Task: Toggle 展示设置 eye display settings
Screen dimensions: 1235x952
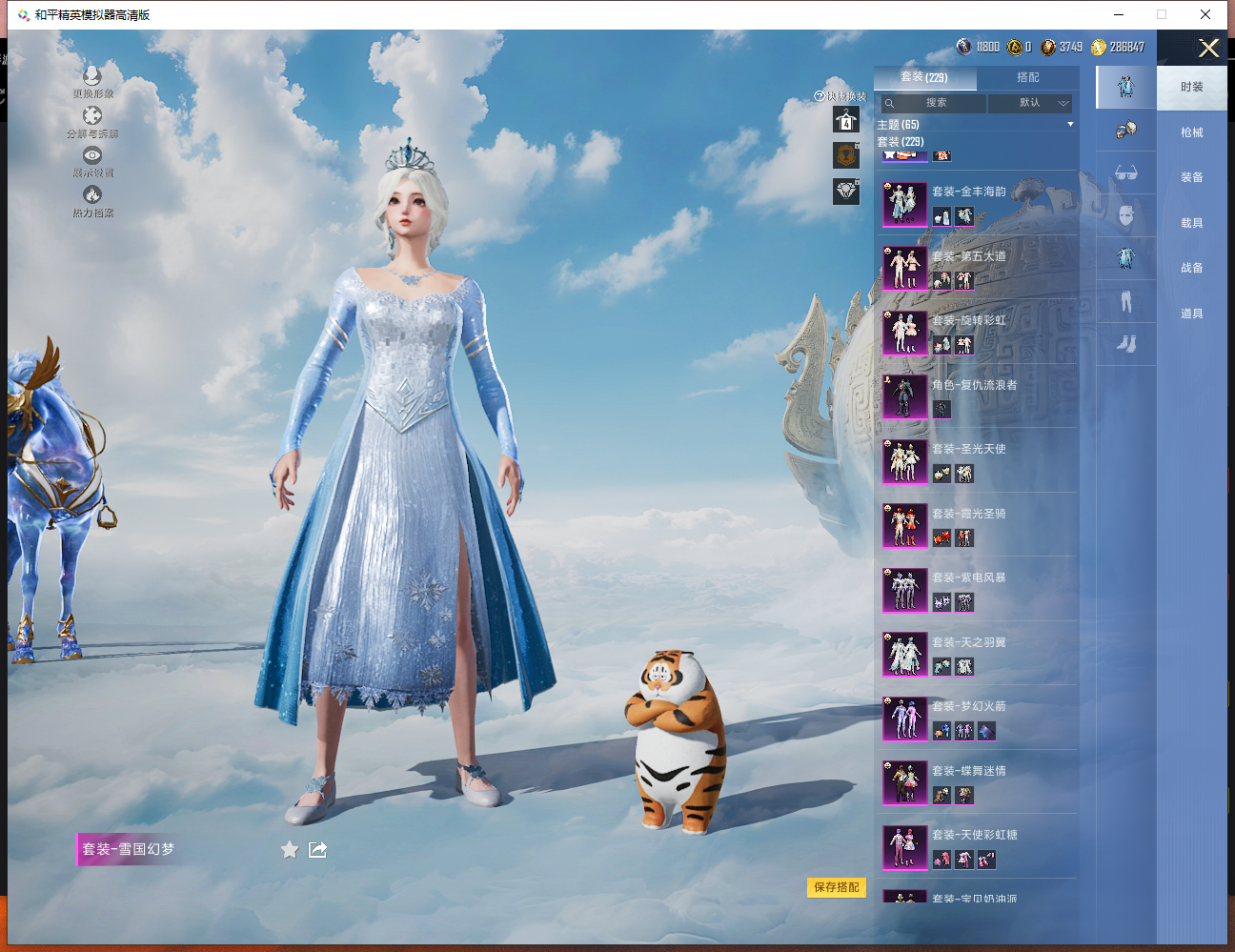Action: pyautogui.click(x=92, y=154)
